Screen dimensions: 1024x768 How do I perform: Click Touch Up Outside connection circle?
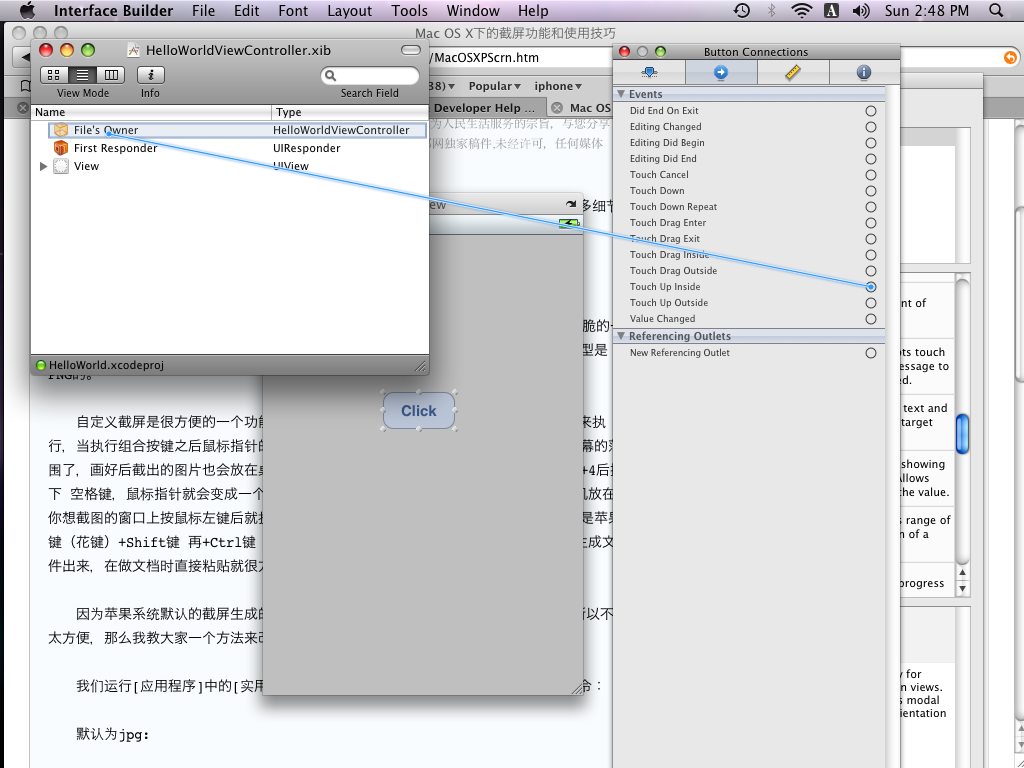coord(871,303)
